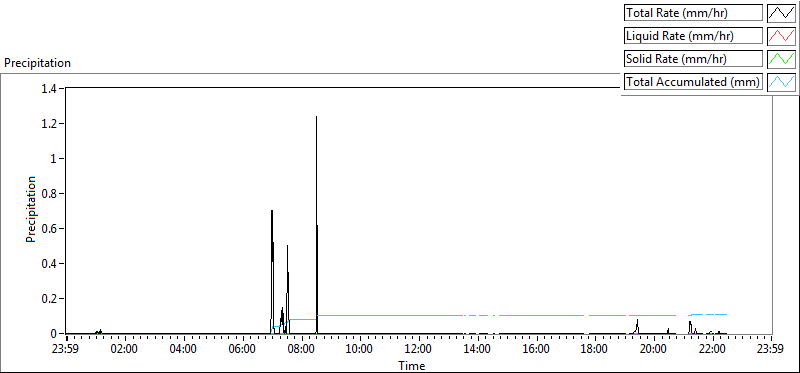Click the small rate peak near 19:30
Screen dimensions: 800x373
(x=637, y=327)
